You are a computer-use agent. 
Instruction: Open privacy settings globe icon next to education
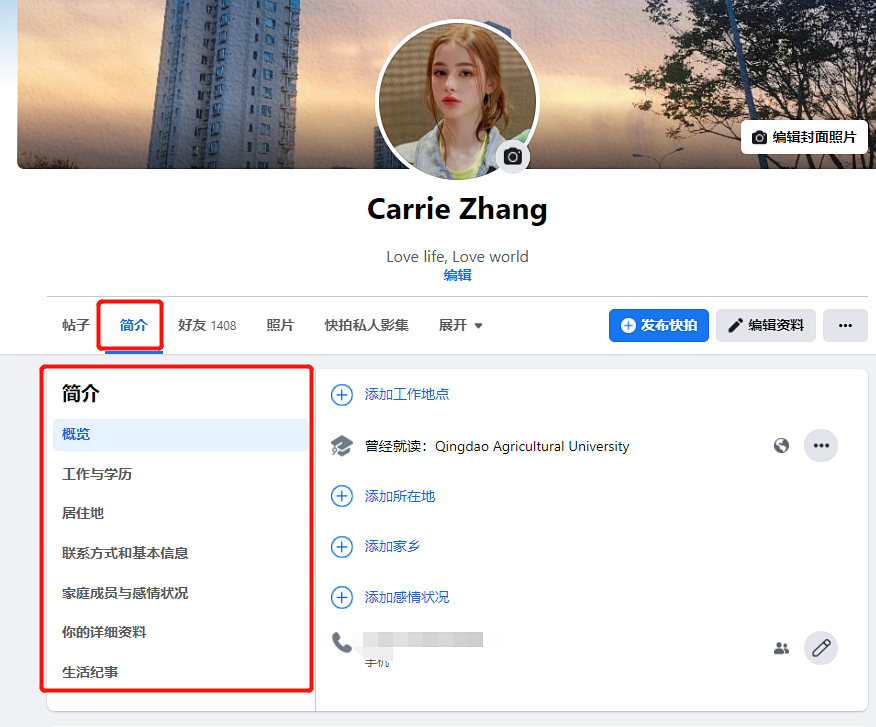(781, 446)
